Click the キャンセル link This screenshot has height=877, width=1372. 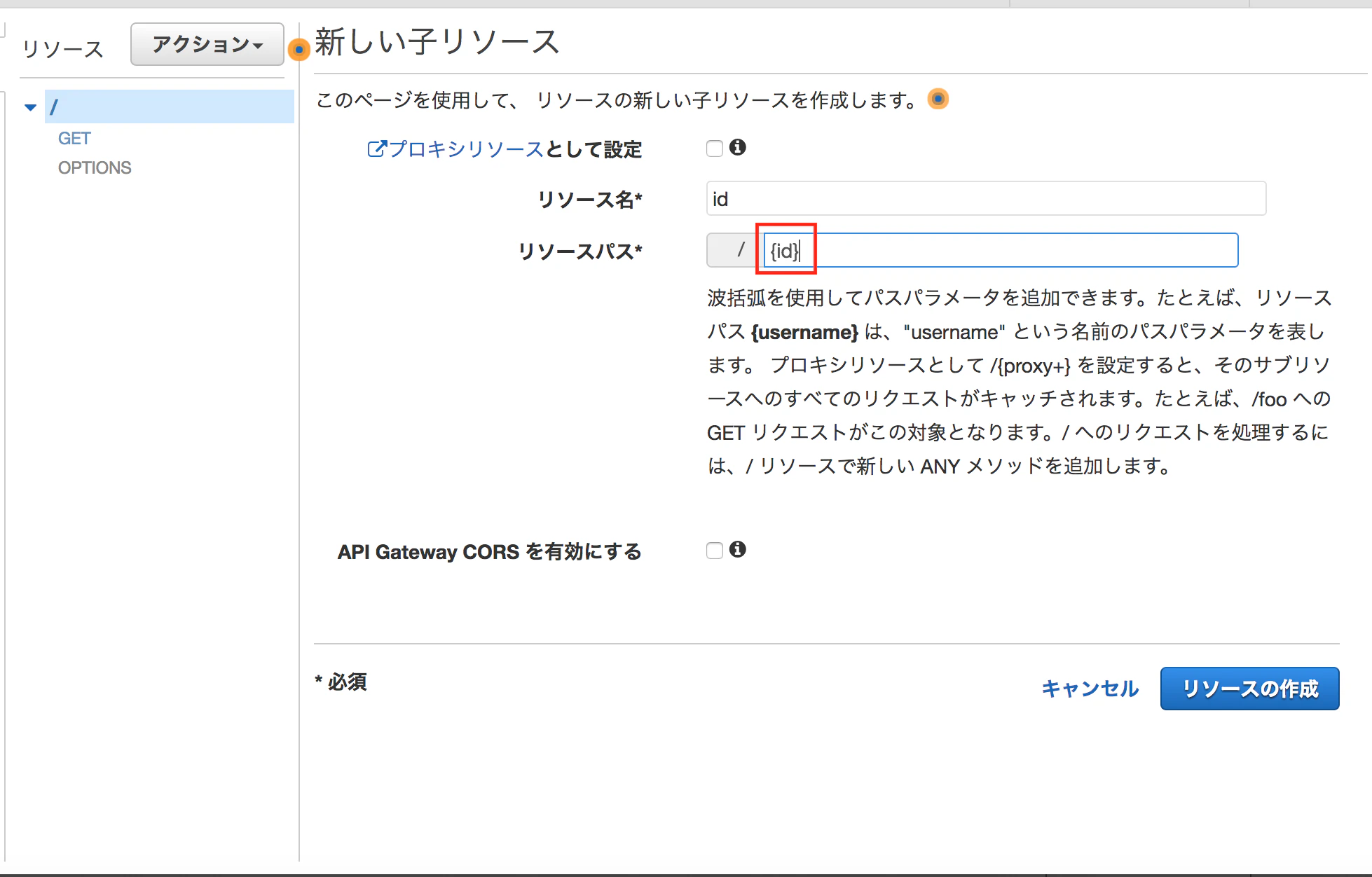click(x=1090, y=689)
